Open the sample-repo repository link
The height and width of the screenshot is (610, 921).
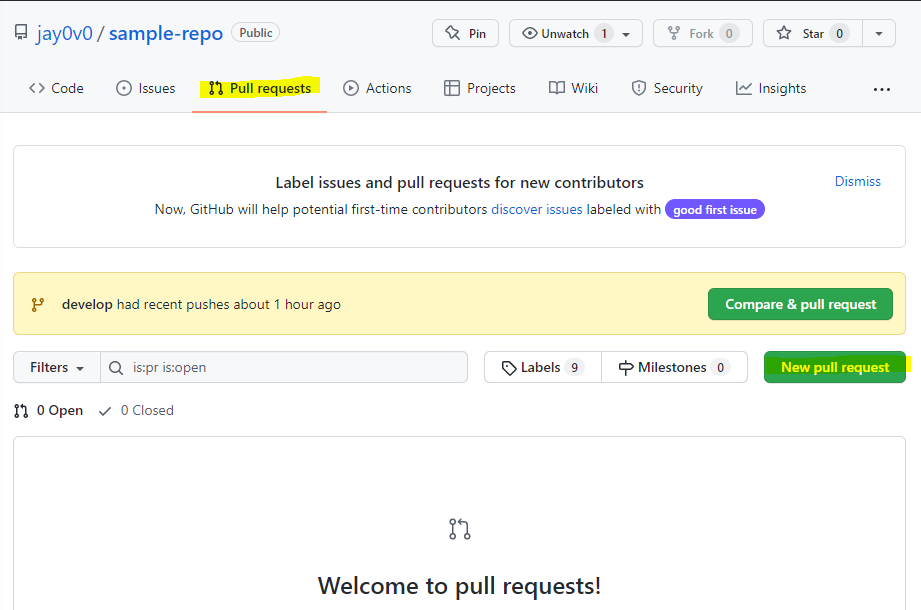(166, 33)
